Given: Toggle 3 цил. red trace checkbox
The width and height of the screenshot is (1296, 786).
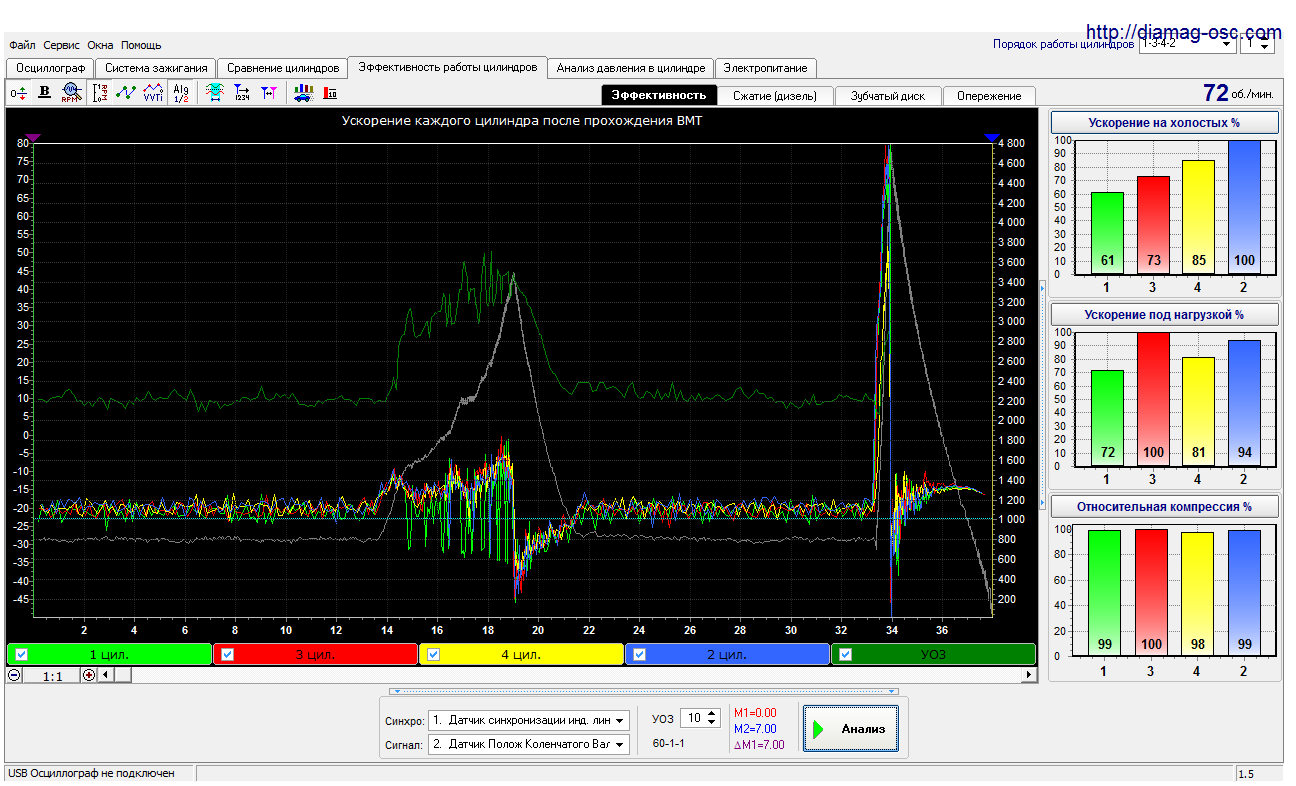Looking at the screenshot, I should [227, 655].
